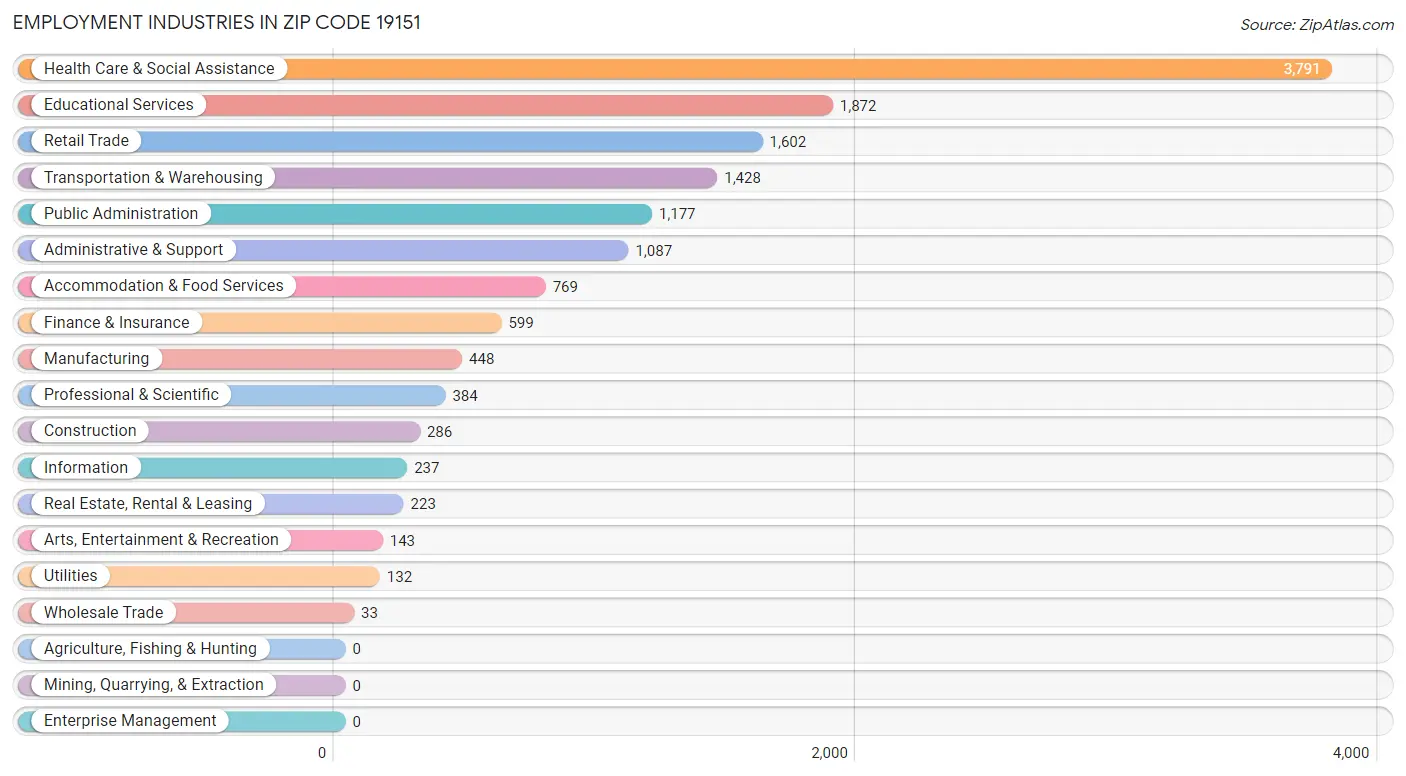Click the 4,000 axis tick label
The width and height of the screenshot is (1406, 776).
(x=1351, y=753)
